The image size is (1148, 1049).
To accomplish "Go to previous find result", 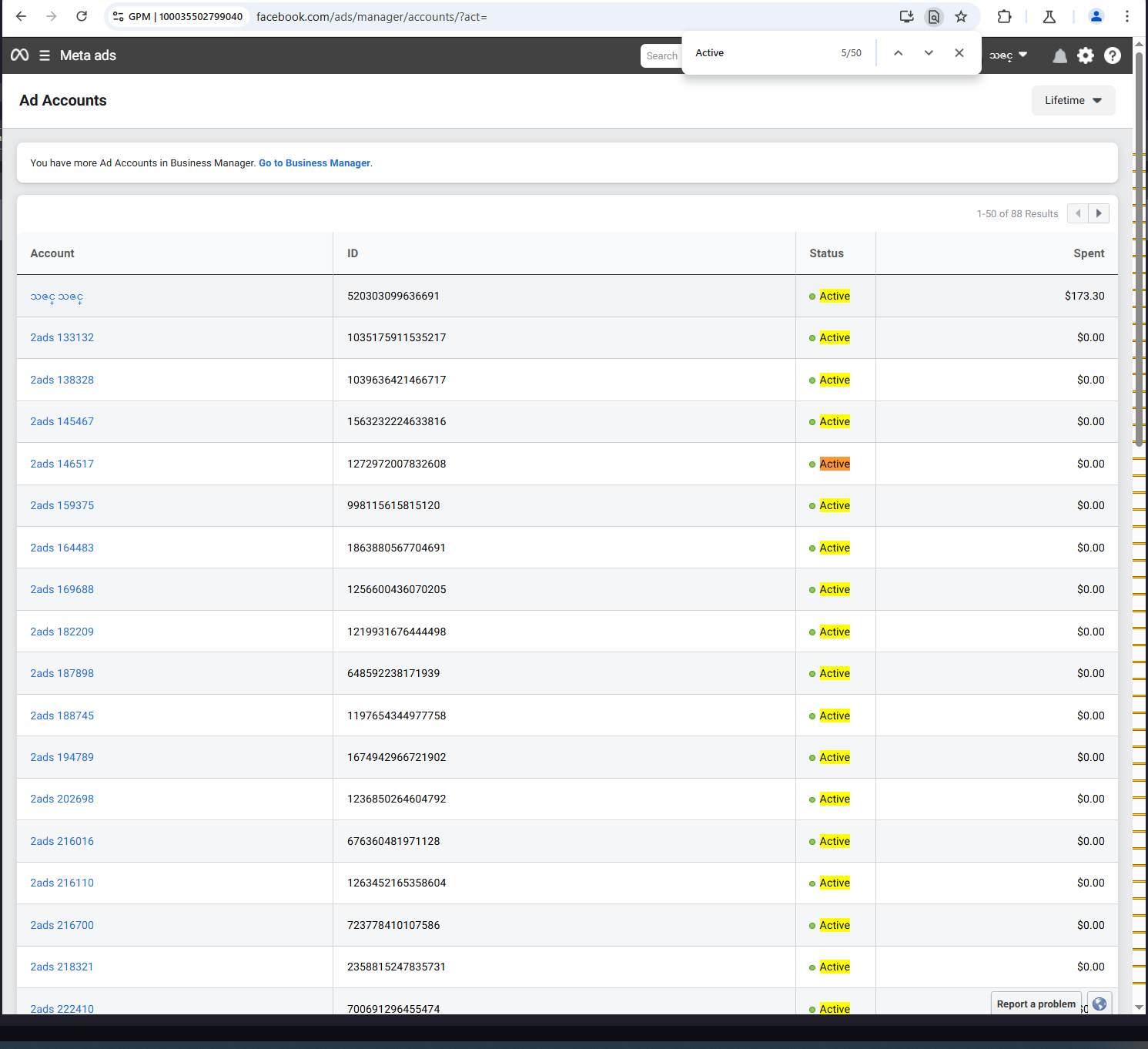I will point(898,53).
